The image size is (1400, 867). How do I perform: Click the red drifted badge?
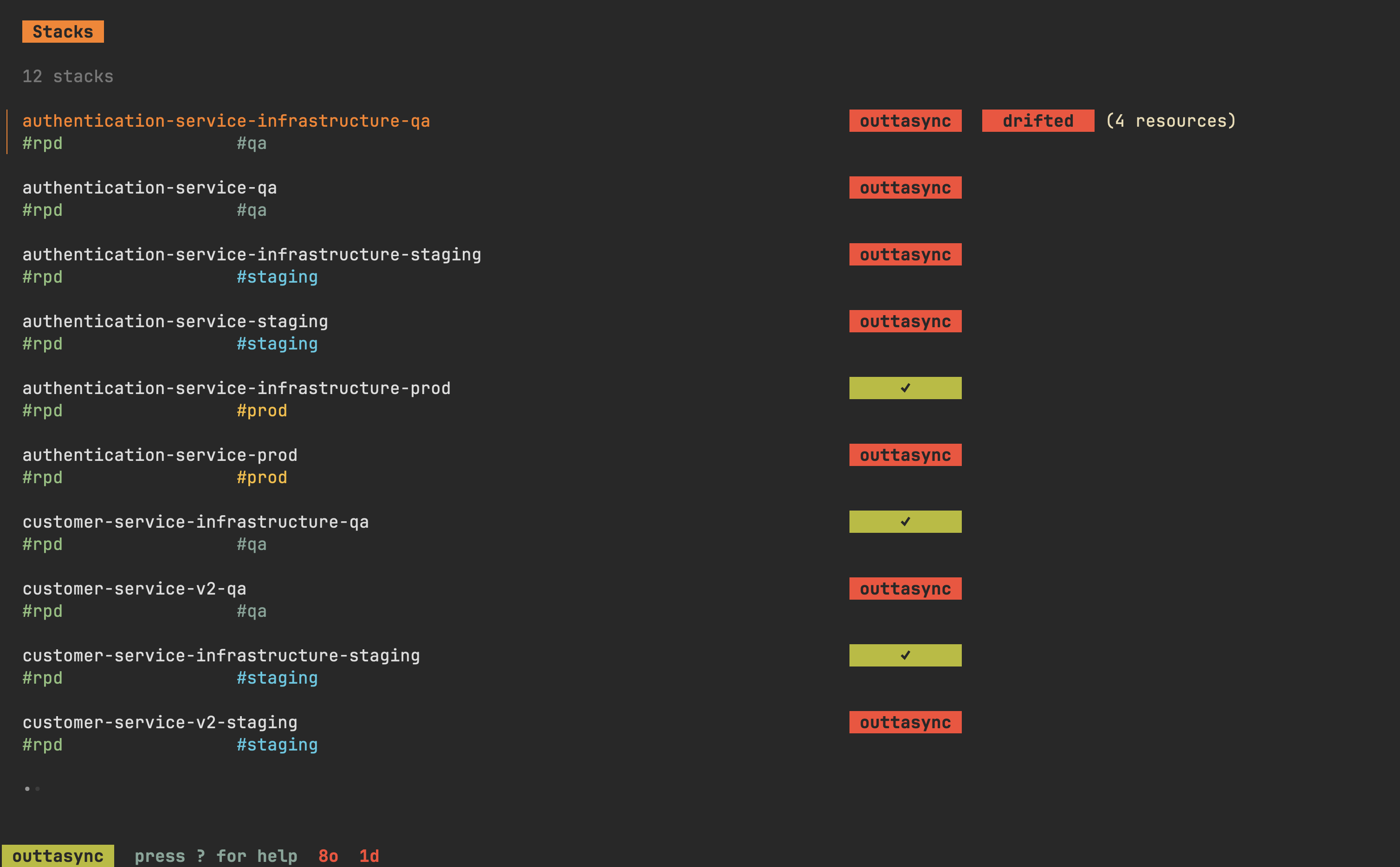pyautogui.click(x=1037, y=121)
